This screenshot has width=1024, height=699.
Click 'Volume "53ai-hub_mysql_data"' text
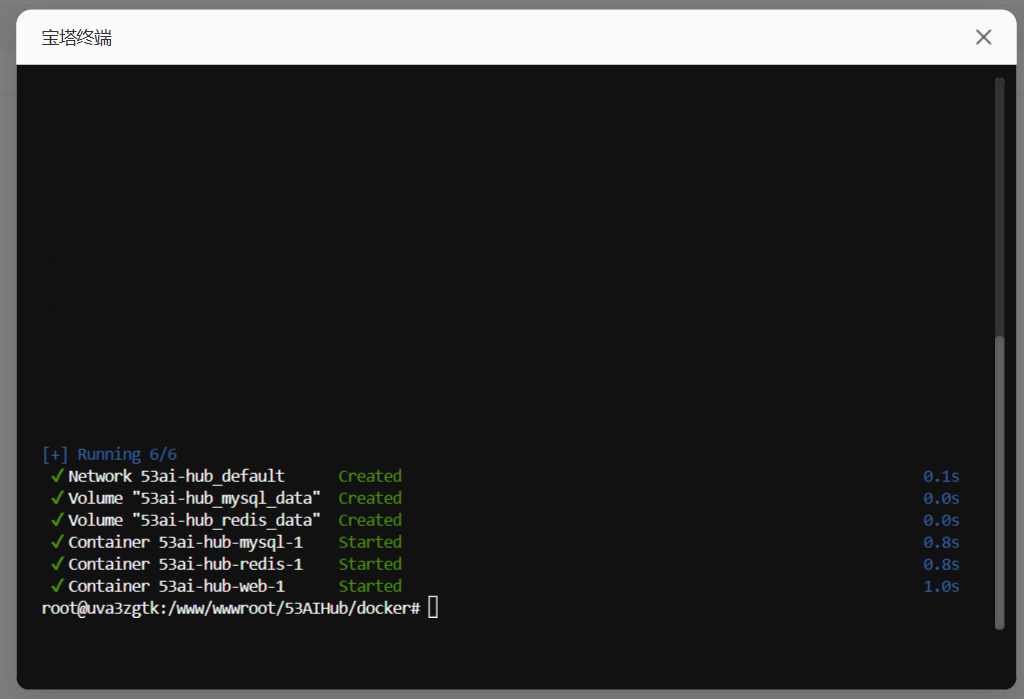click(194, 498)
